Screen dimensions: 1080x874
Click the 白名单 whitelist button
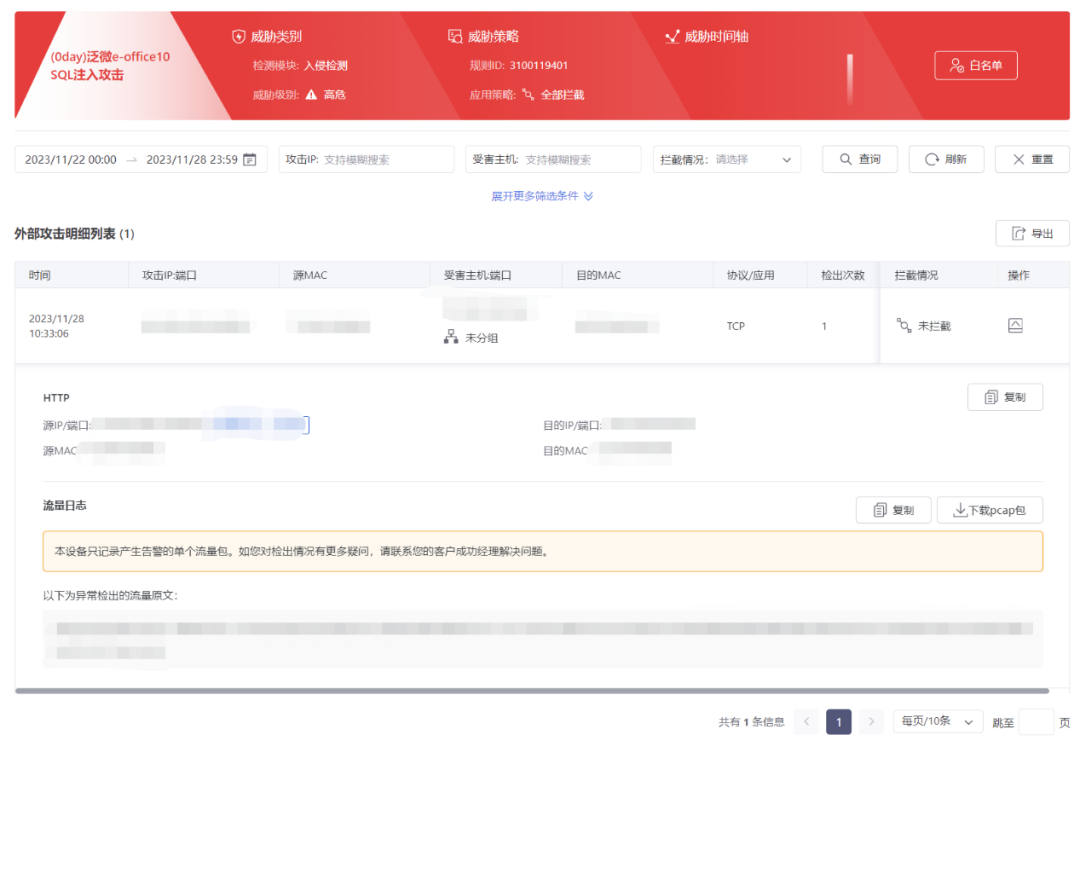coord(975,65)
